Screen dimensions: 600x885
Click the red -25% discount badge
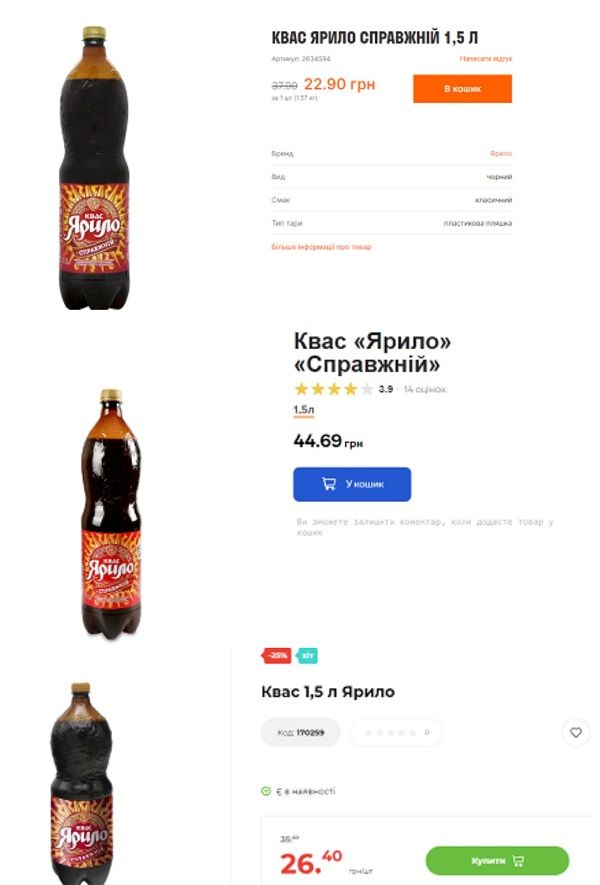[x=277, y=656]
